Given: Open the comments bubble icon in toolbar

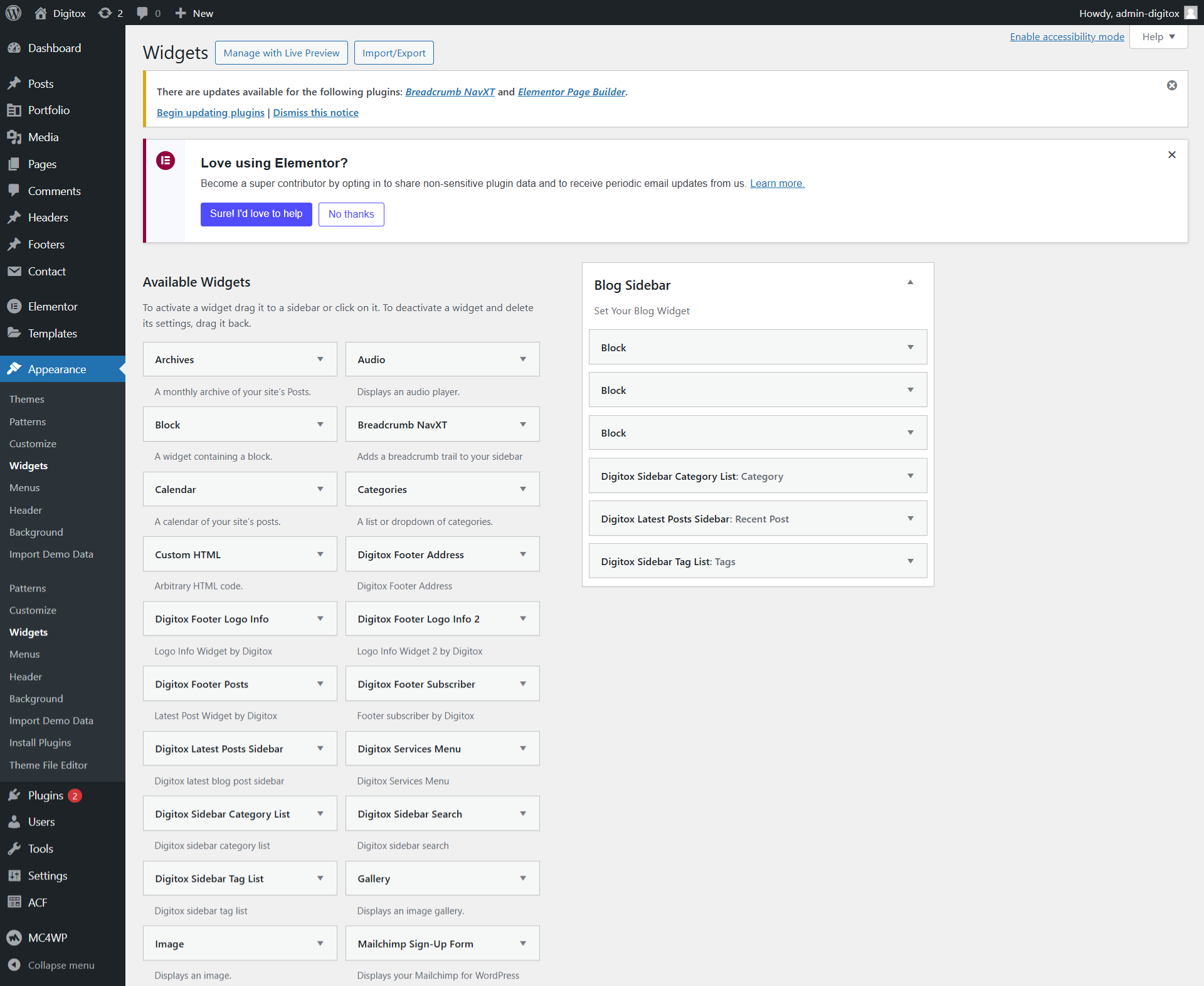Looking at the screenshot, I should click(x=142, y=13).
